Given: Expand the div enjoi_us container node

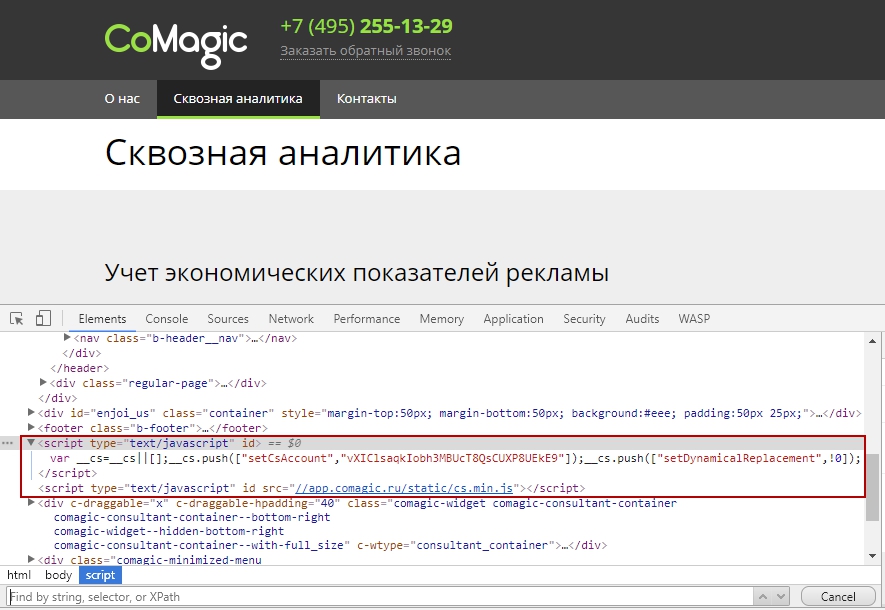Looking at the screenshot, I should pyautogui.click(x=31, y=412).
